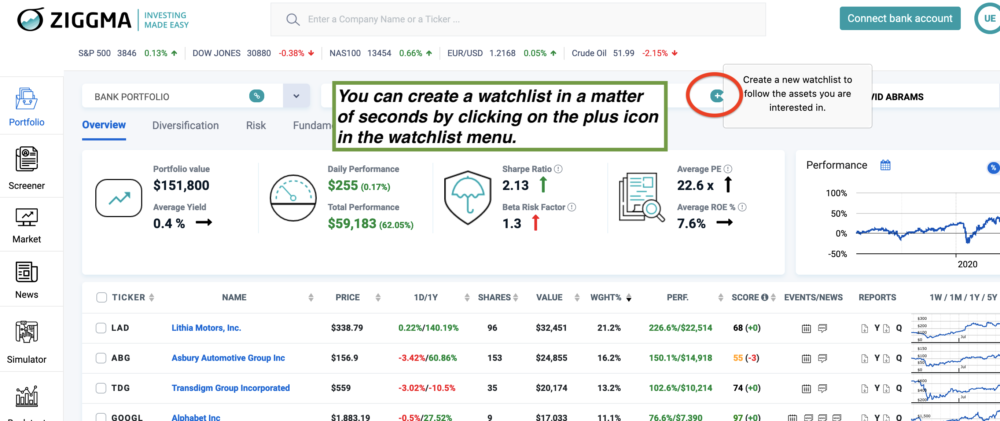This screenshot has height=421, width=1000.
Task: Open the yearly report Y for ABG
Action: pyautogui.click(x=877, y=358)
